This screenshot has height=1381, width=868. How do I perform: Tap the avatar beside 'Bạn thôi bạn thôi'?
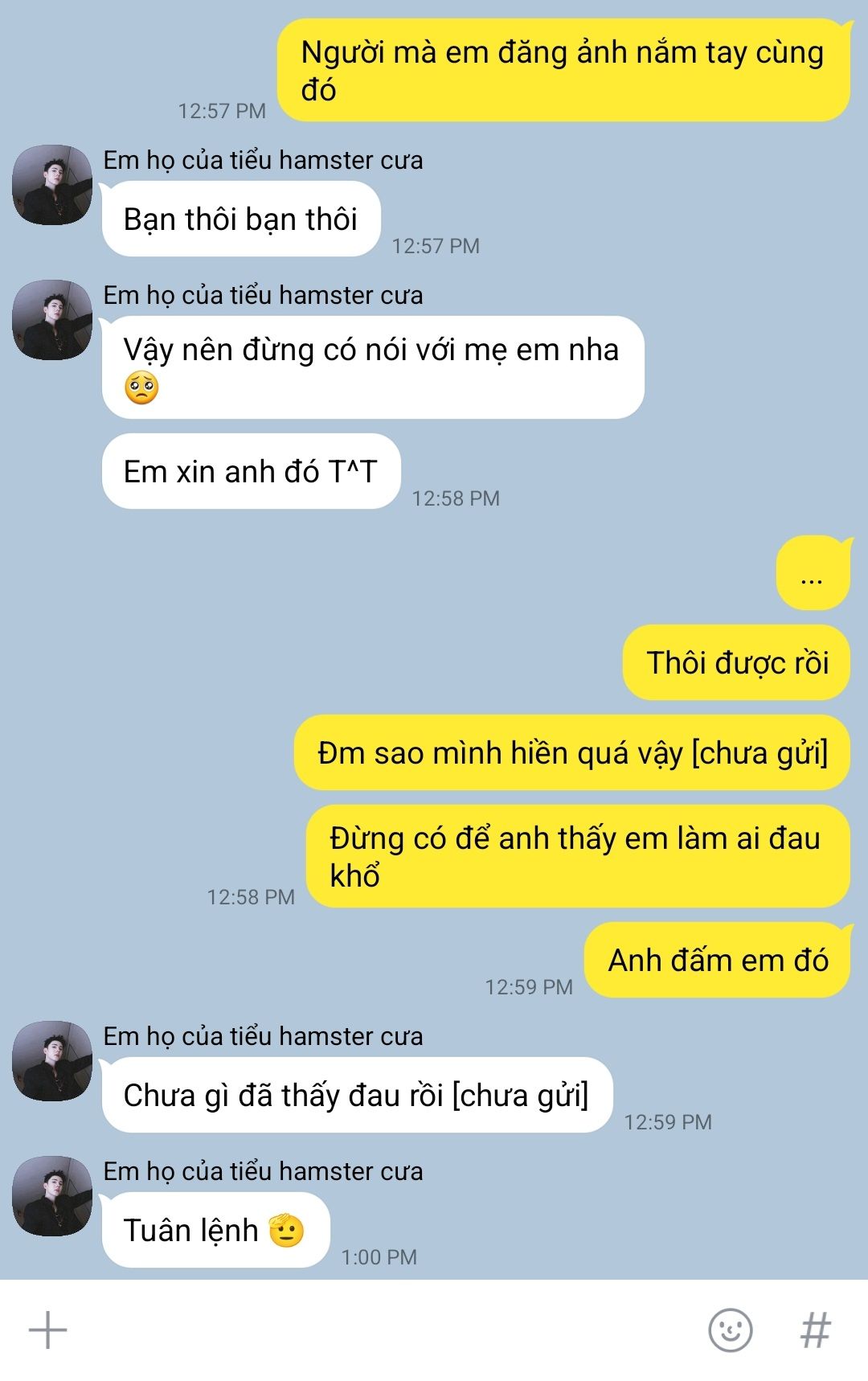pyautogui.click(x=52, y=185)
